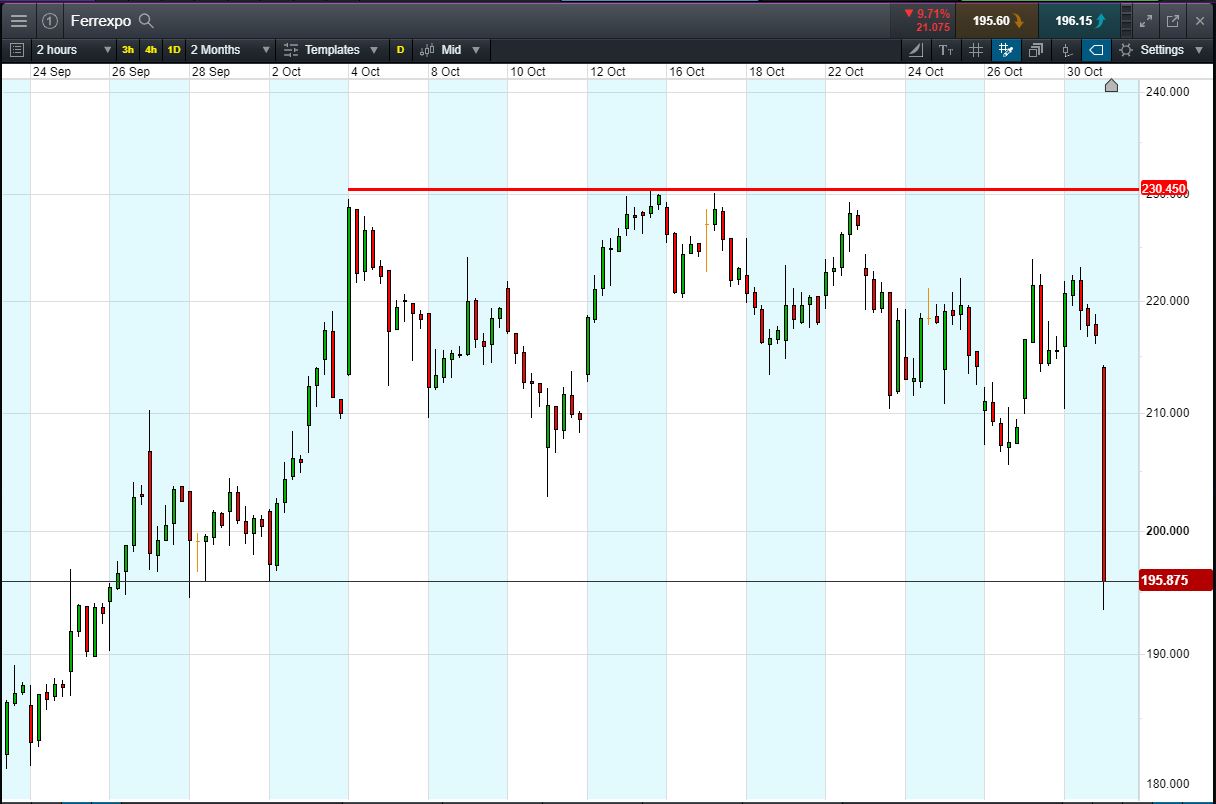Screen dimensions: 1216x804
Task: Toggle the price label tag button
Action: coord(1096,50)
